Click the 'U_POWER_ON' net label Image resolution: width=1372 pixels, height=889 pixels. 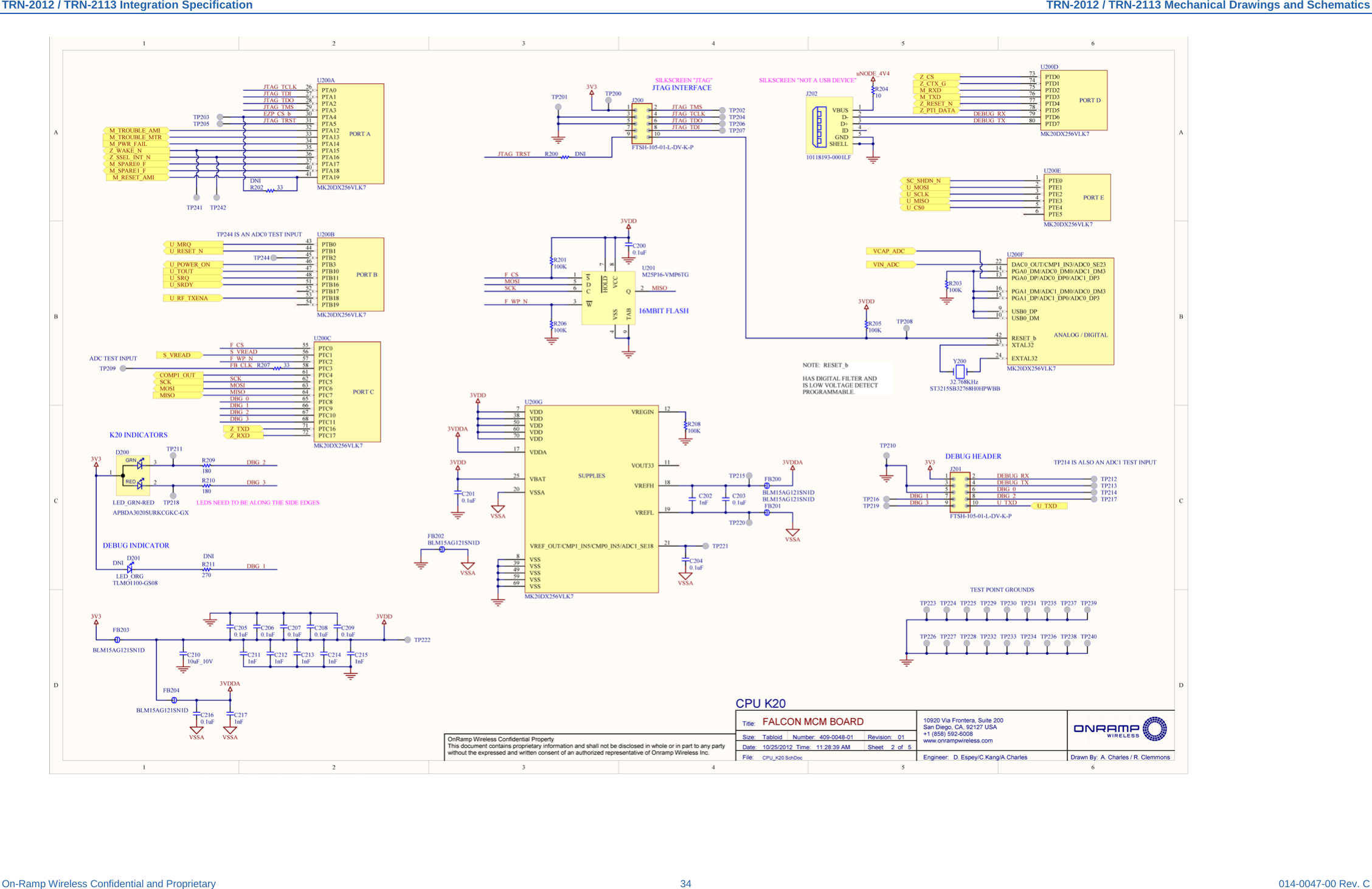tap(192, 265)
